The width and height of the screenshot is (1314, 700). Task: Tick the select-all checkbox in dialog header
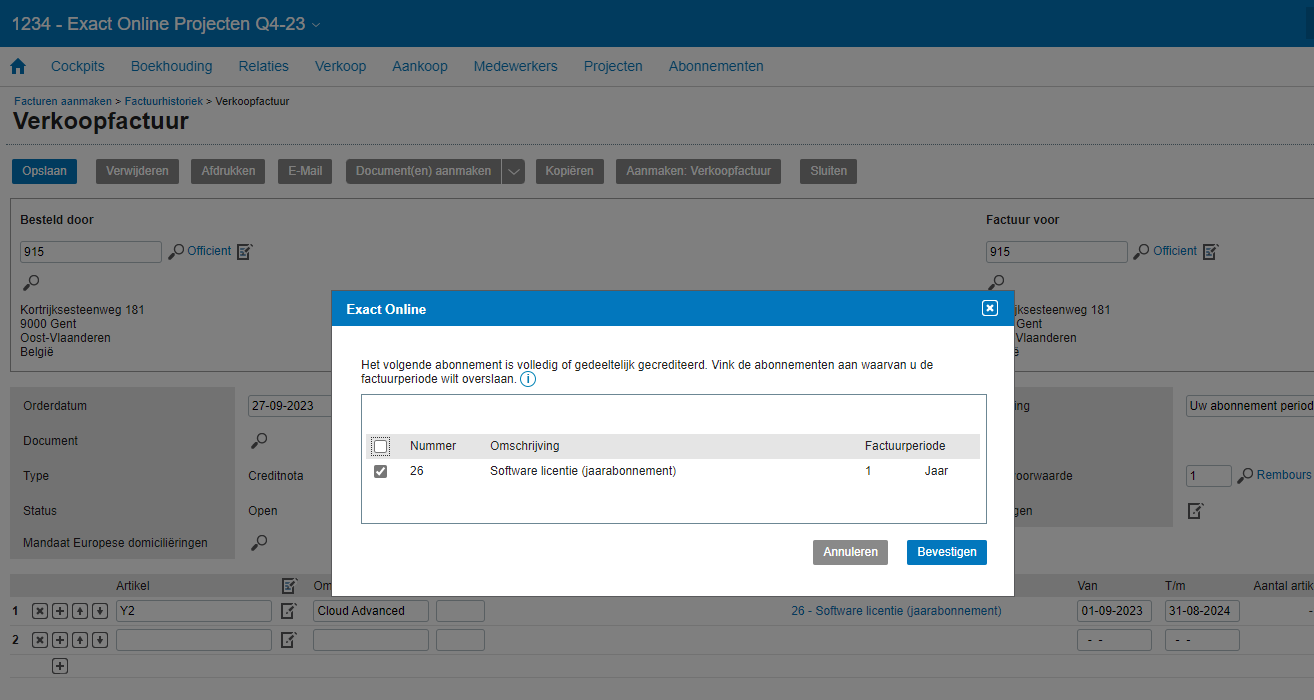click(381, 446)
